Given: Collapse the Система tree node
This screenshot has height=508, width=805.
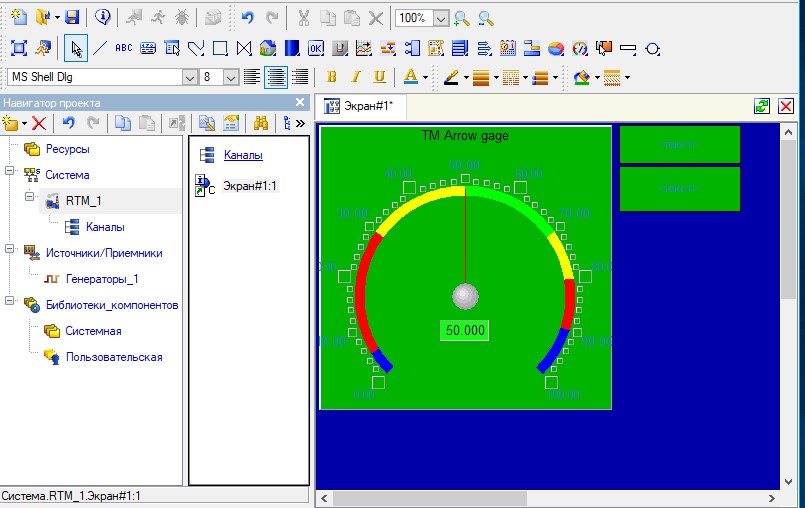Looking at the screenshot, I should click(9, 174).
